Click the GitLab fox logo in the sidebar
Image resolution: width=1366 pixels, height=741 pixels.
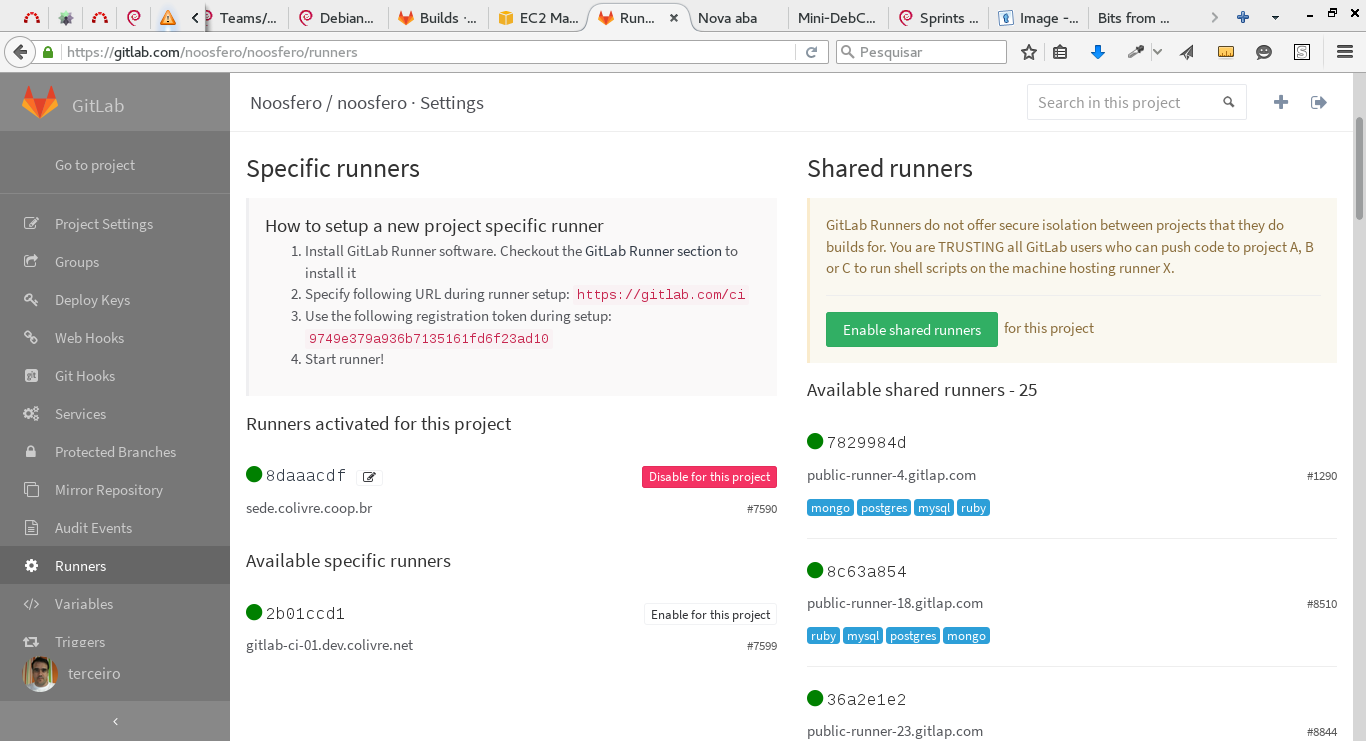(40, 103)
